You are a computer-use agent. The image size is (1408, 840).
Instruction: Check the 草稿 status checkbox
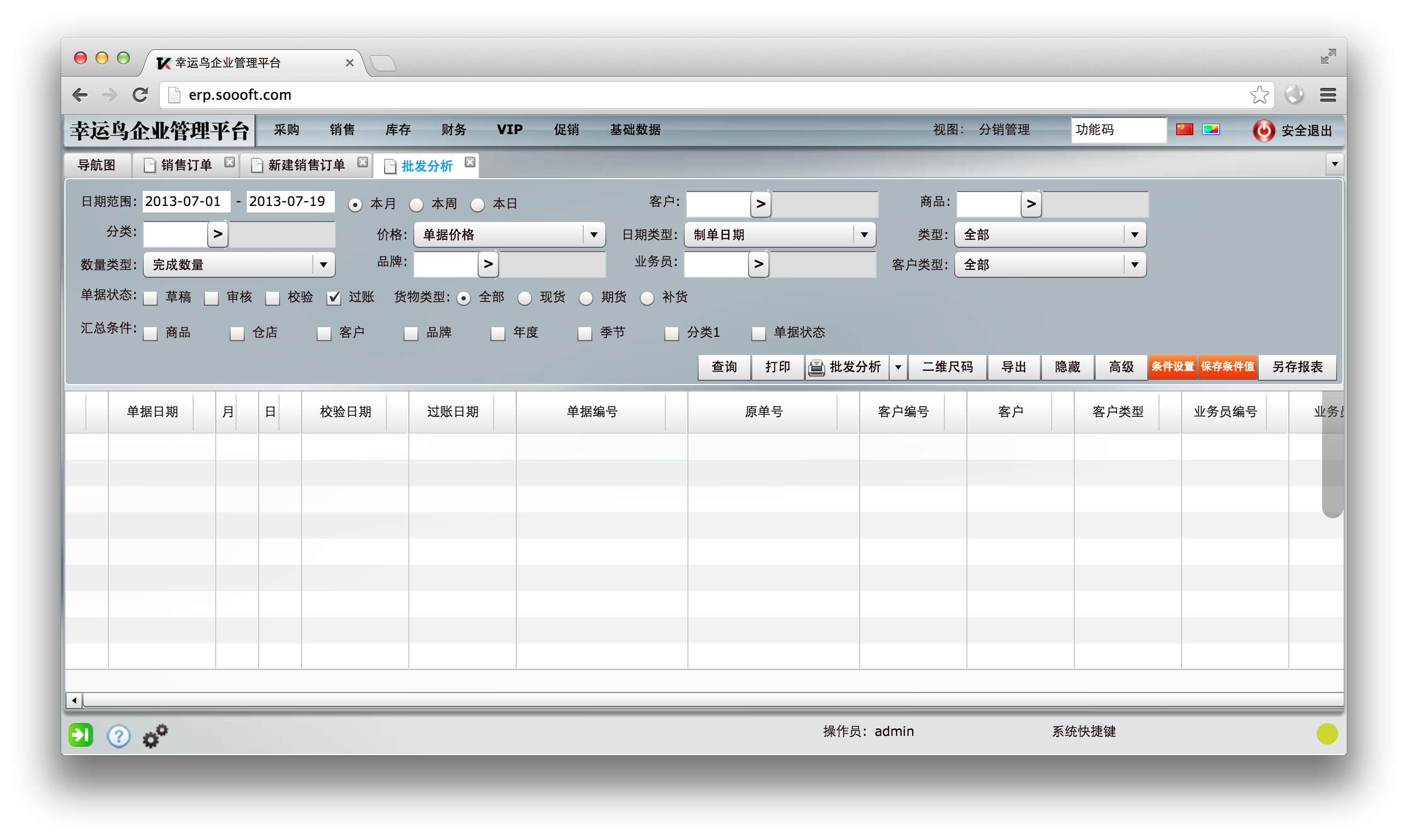pos(150,298)
